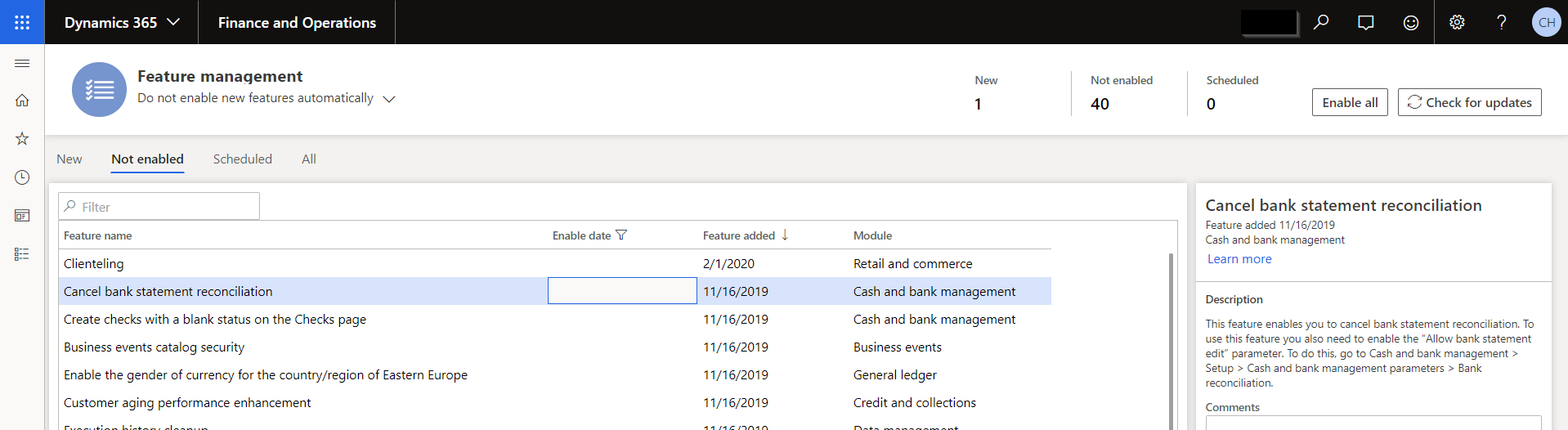The image size is (1568, 430).
Task: Click Credit and collections module cell
Action: click(x=915, y=403)
